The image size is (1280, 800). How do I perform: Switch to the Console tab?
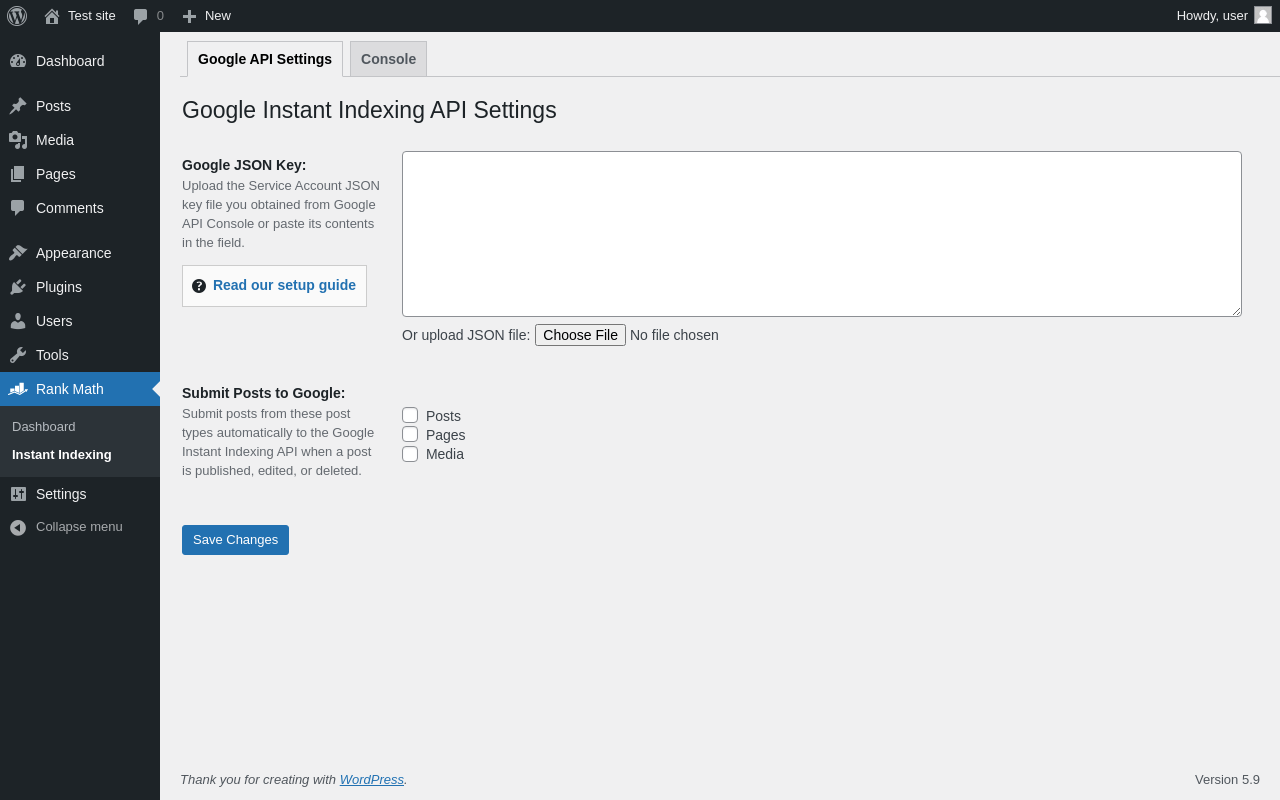[x=388, y=59]
